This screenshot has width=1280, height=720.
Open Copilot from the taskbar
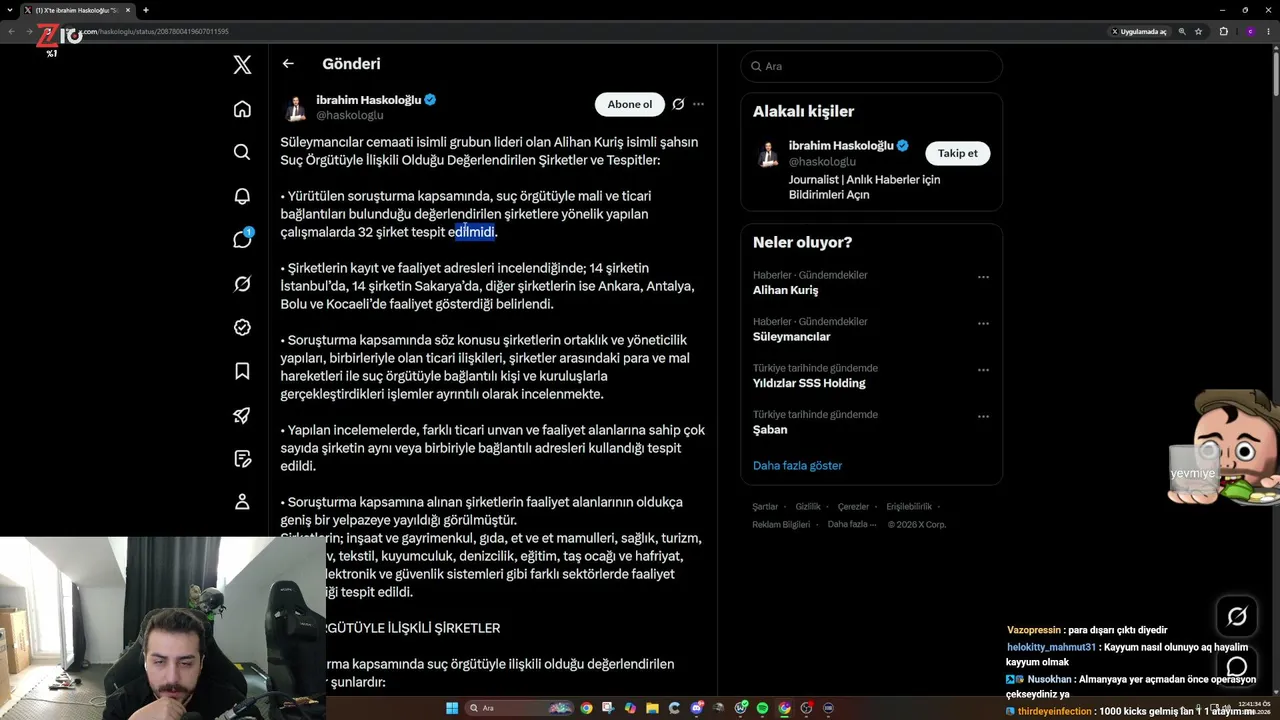point(630,708)
